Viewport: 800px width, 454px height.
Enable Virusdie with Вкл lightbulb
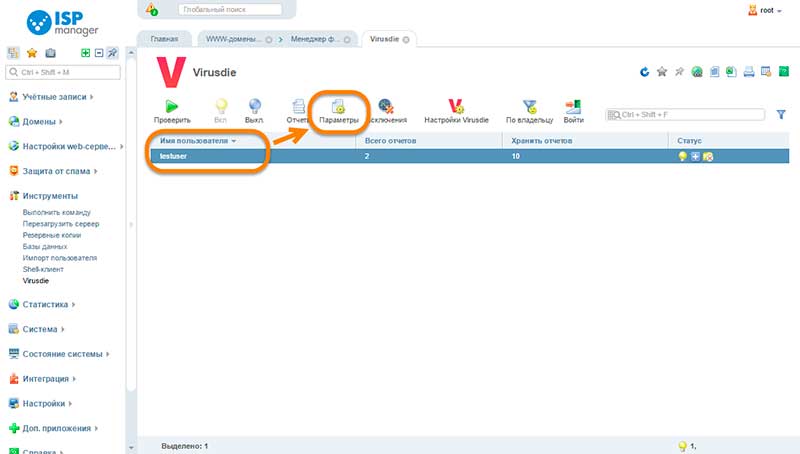point(220,107)
